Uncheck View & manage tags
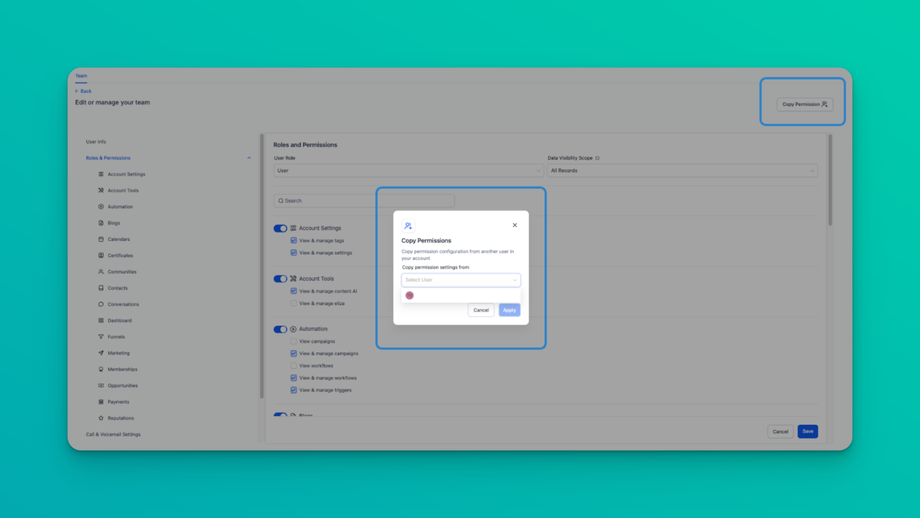The image size is (920, 518). (x=293, y=241)
